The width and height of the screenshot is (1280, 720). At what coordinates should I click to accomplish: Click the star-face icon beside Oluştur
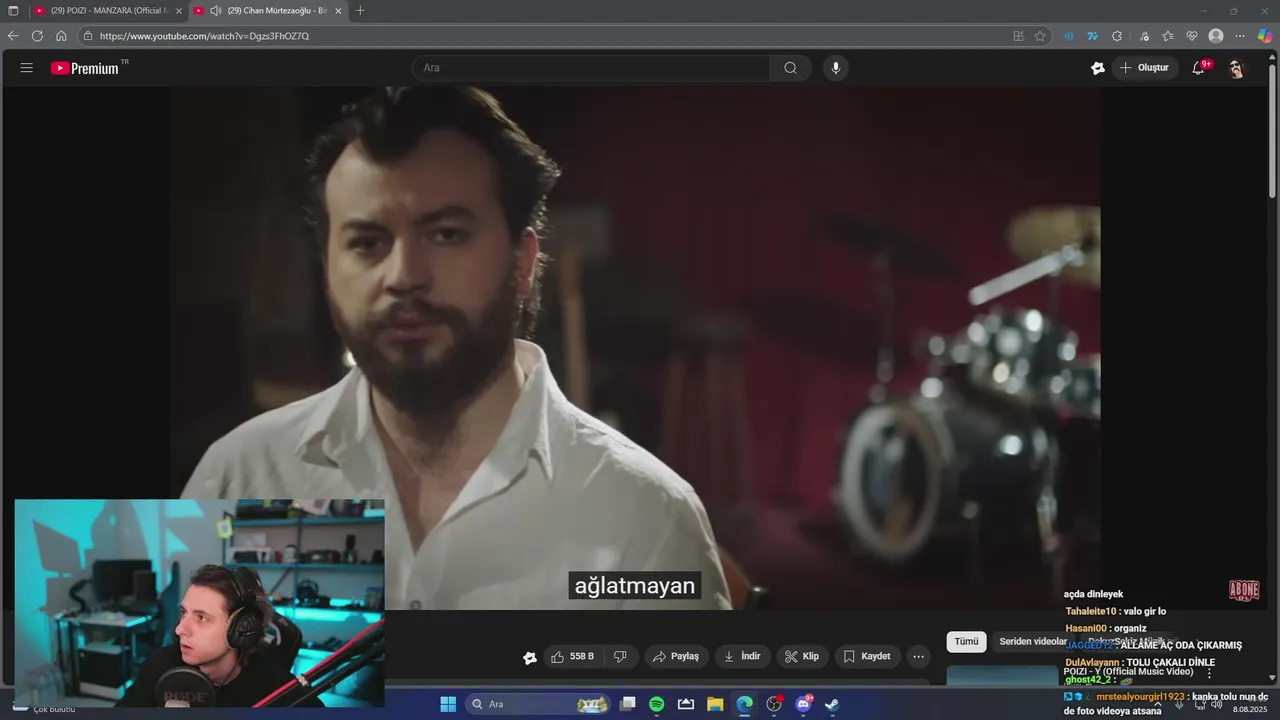[1098, 68]
